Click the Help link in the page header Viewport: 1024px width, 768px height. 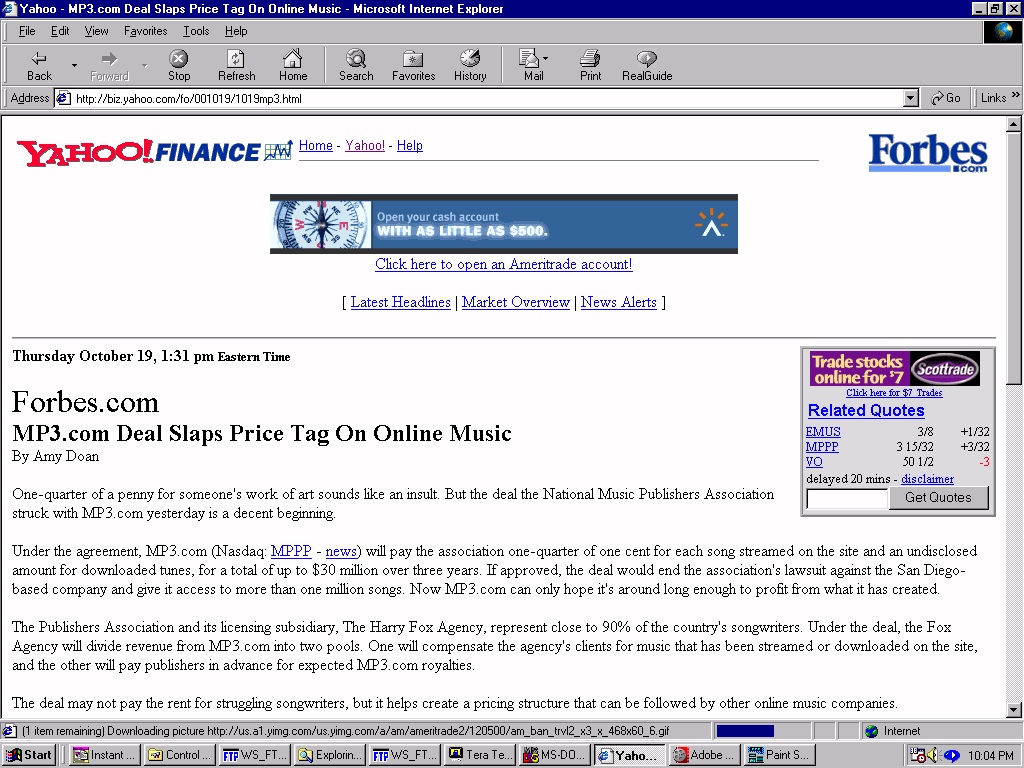click(409, 145)
